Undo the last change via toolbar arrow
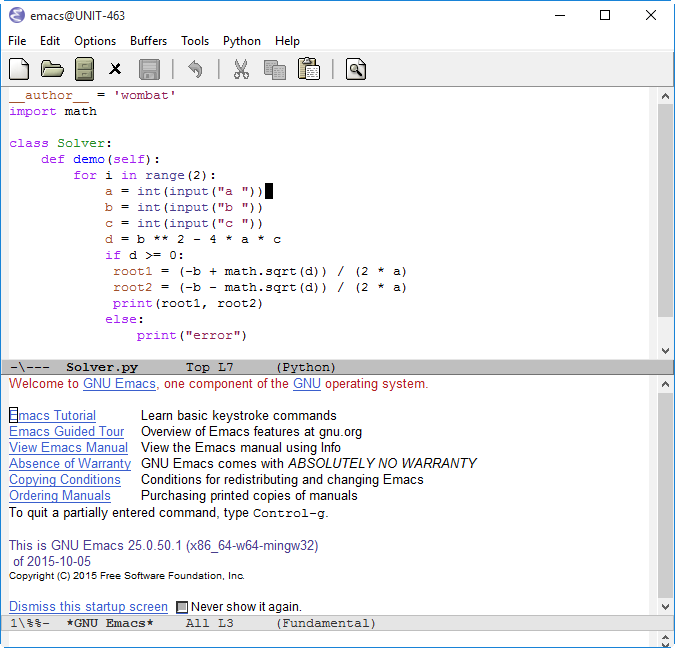The image size is (675, 648). pos(195,69)
